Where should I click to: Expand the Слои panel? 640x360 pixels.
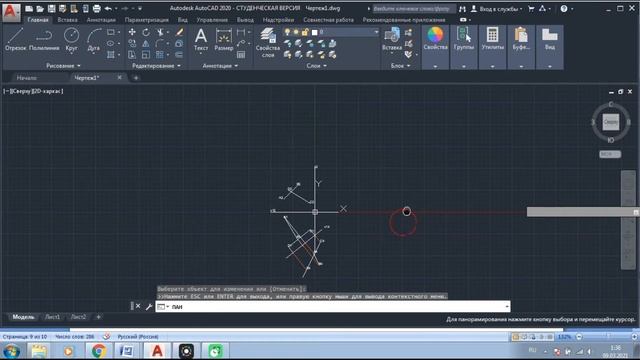316,65
